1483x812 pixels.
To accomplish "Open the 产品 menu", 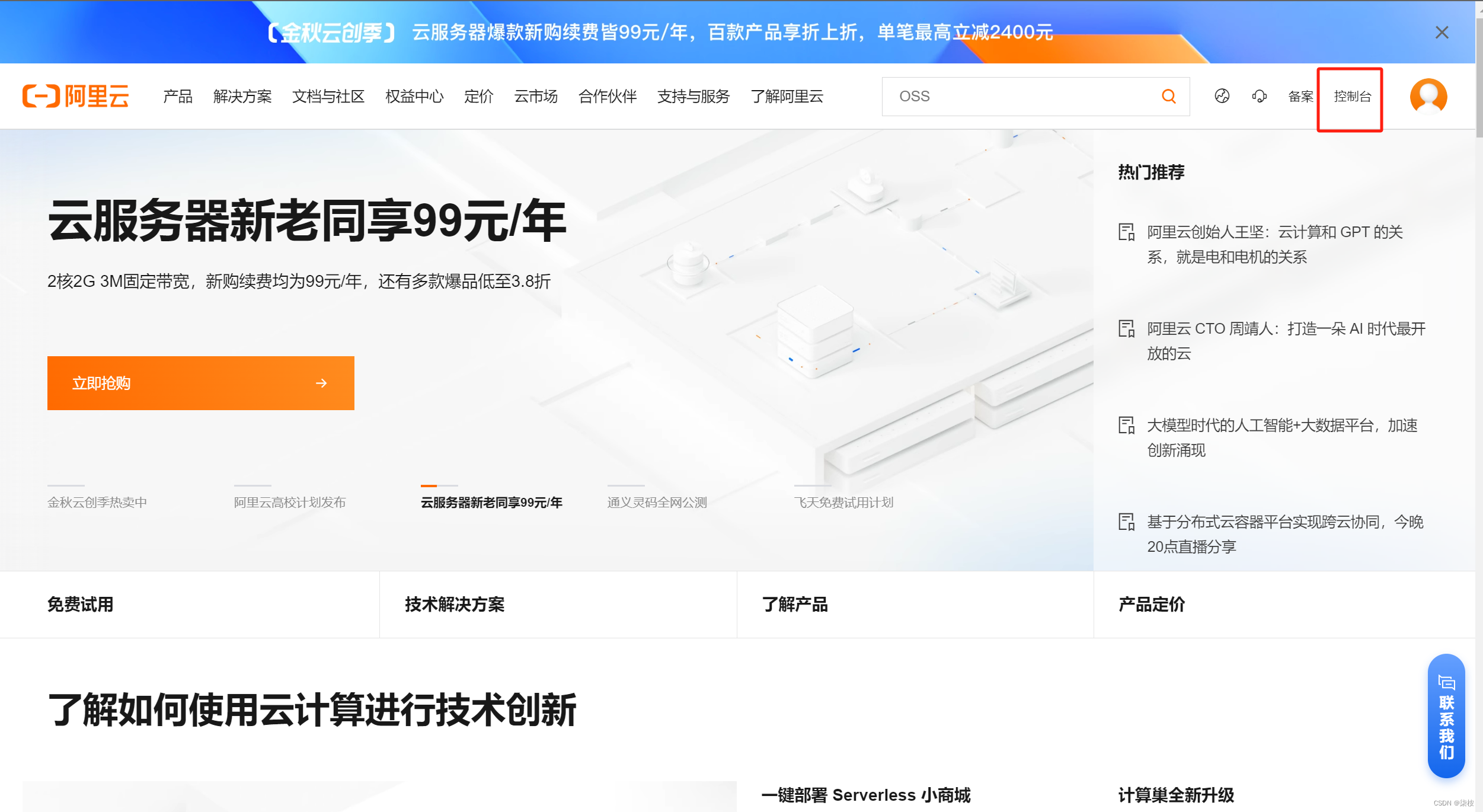I will (178, 96).
